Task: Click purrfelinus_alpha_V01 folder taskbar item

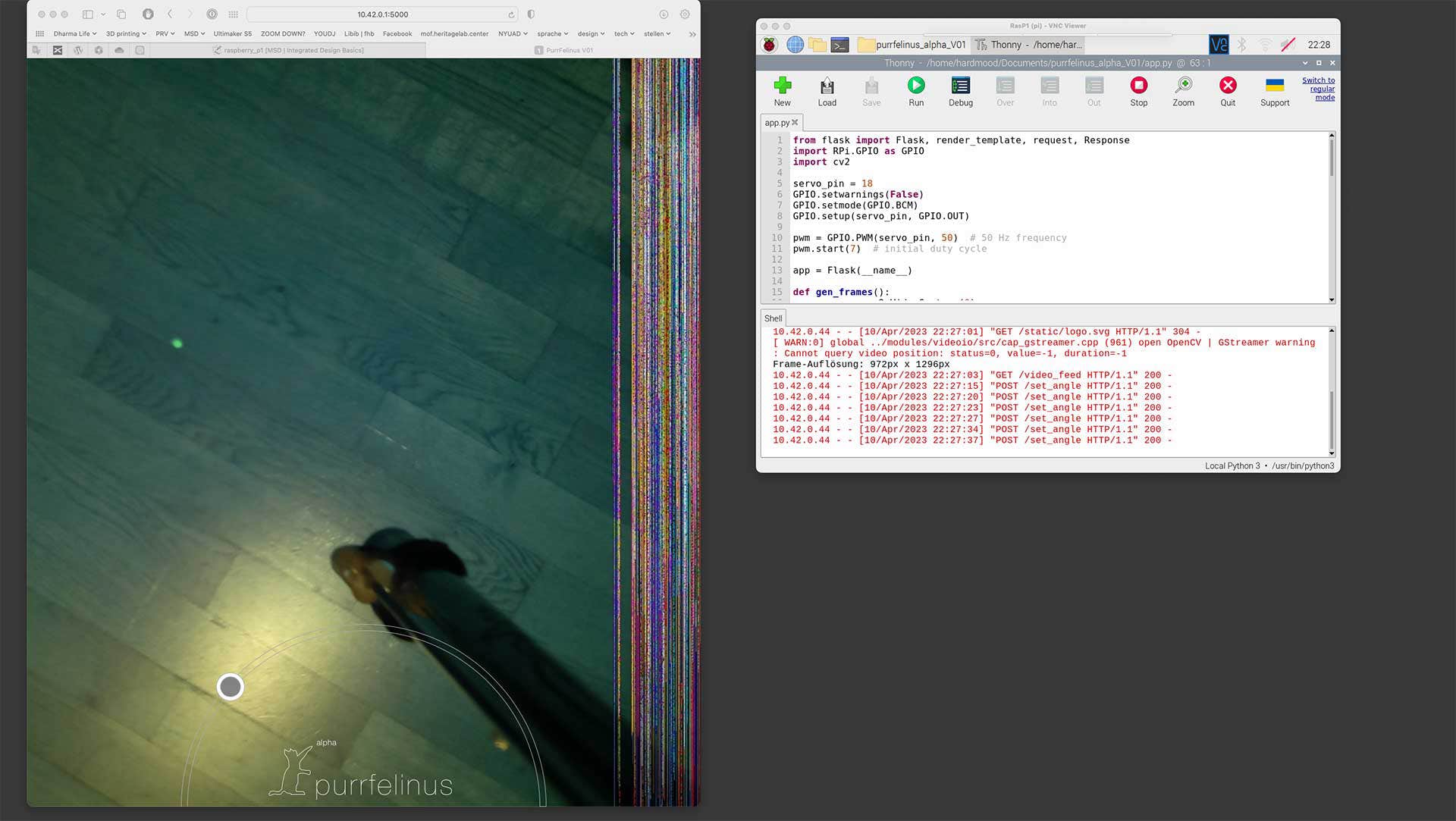Action: (x=912, y=45)
